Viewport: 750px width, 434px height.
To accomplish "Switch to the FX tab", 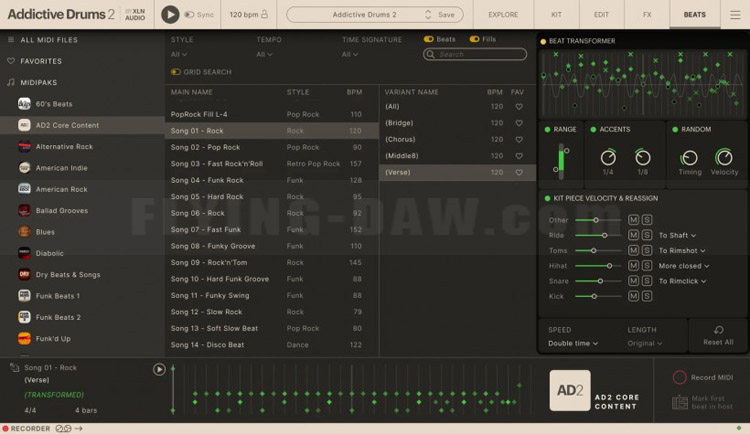I will (647, 15).
